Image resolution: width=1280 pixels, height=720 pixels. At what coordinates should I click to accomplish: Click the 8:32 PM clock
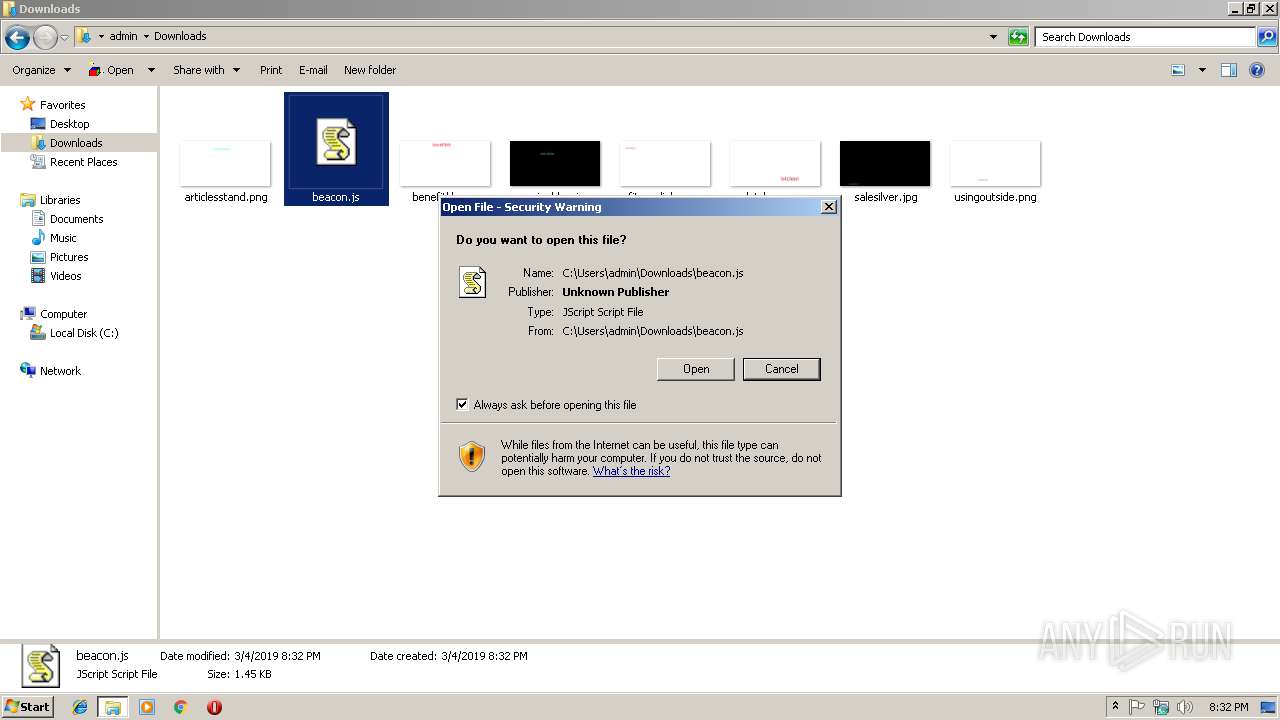(x=1228, y=707)
